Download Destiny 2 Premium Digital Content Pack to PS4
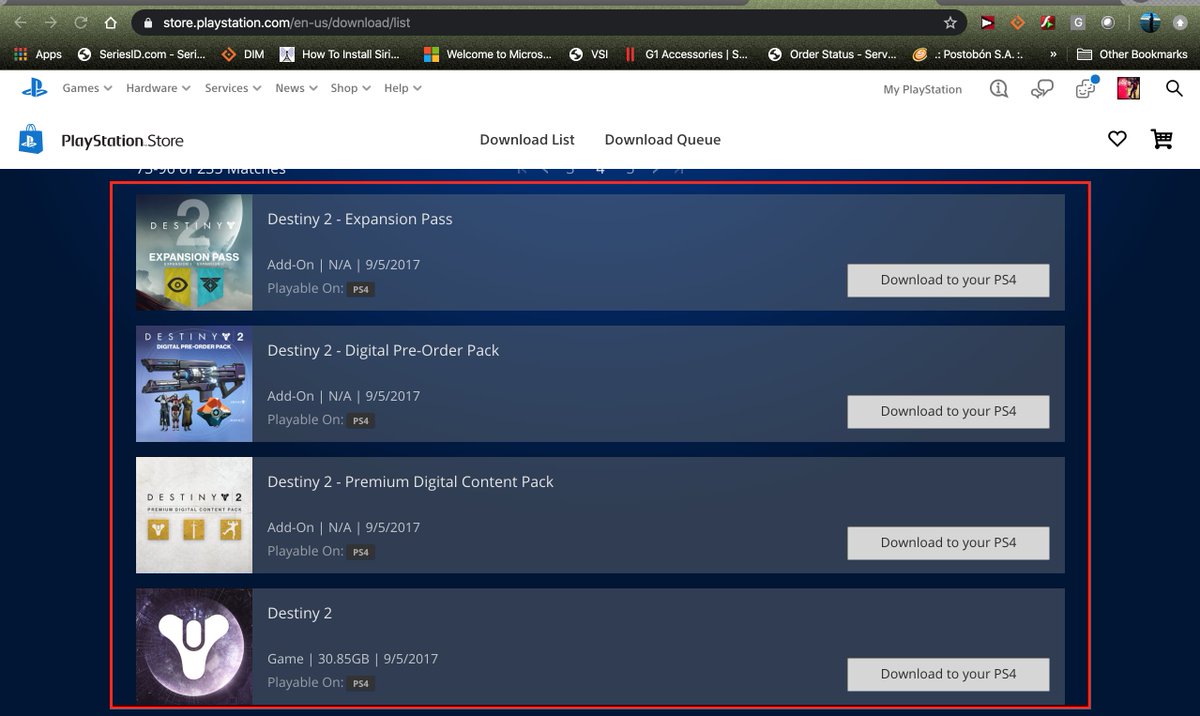Image resolution: width=1200 pixels, height=716 pixels. pos(948,543)
